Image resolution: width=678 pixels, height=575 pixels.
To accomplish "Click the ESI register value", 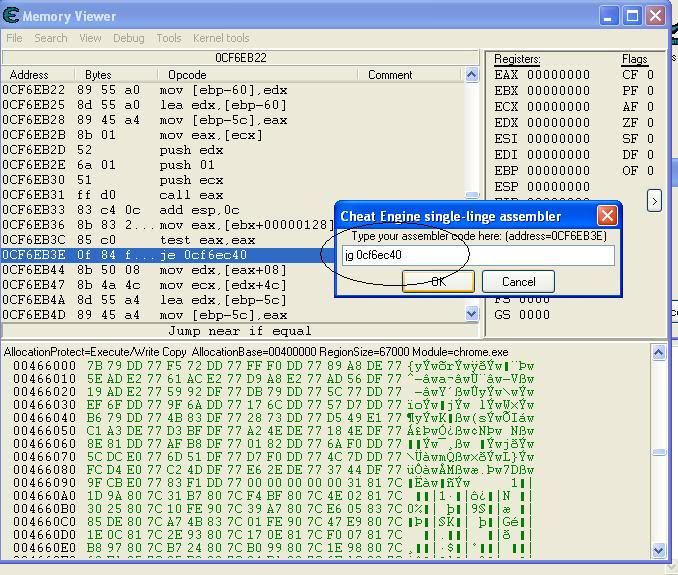I will click(x=558, y=139).
